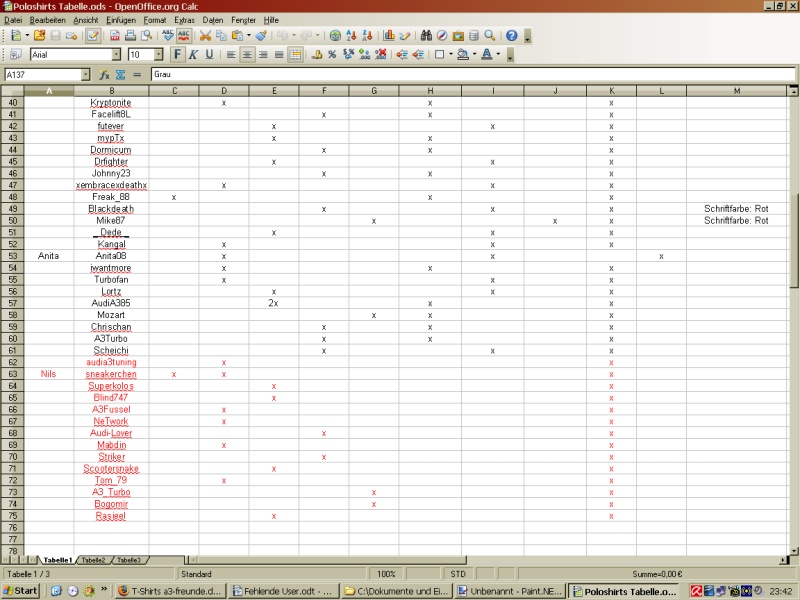Select the Format Paintbrush tool
The height and width of the screenshot is (600, 800).
(x=261, y=36)
